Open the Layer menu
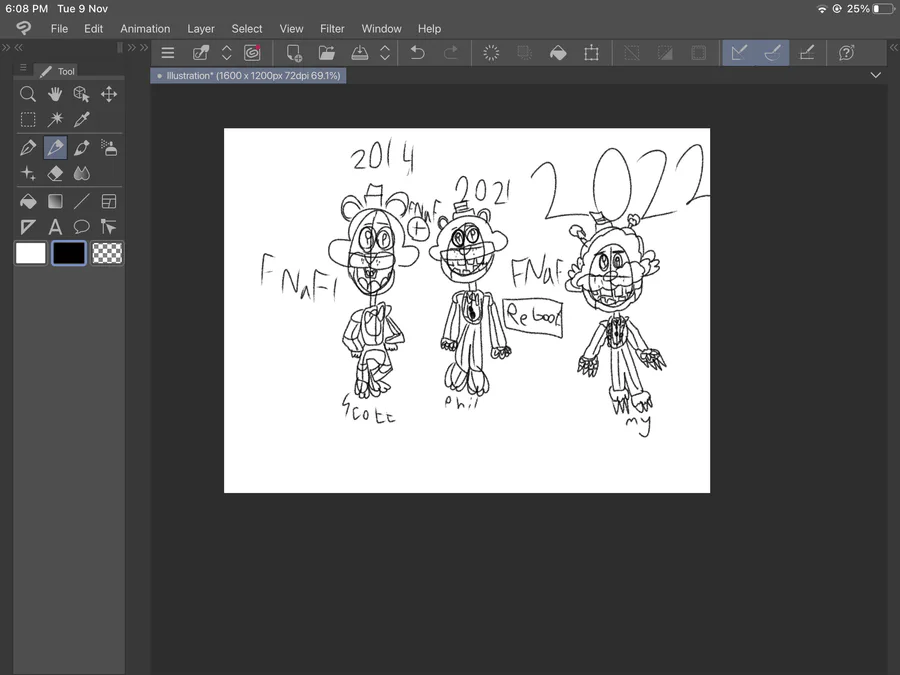Viewport: 900px width, 675px height. (x=201, y=29)
